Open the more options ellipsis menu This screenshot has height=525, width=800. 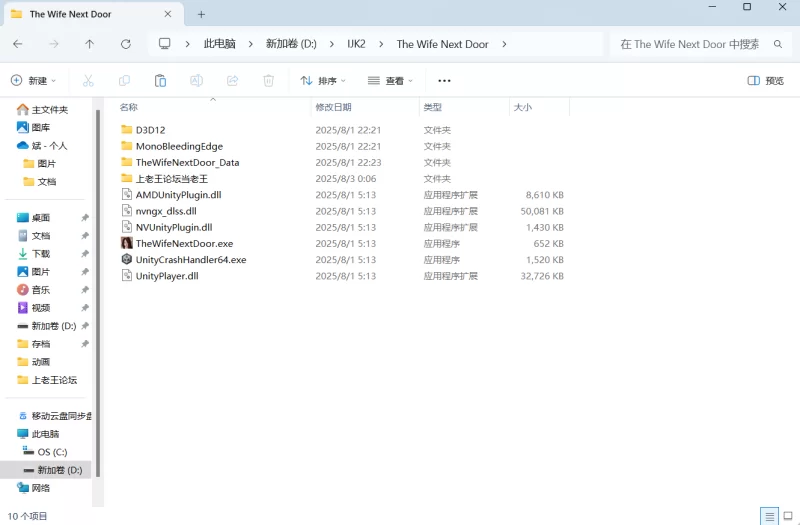coord(444,81)
